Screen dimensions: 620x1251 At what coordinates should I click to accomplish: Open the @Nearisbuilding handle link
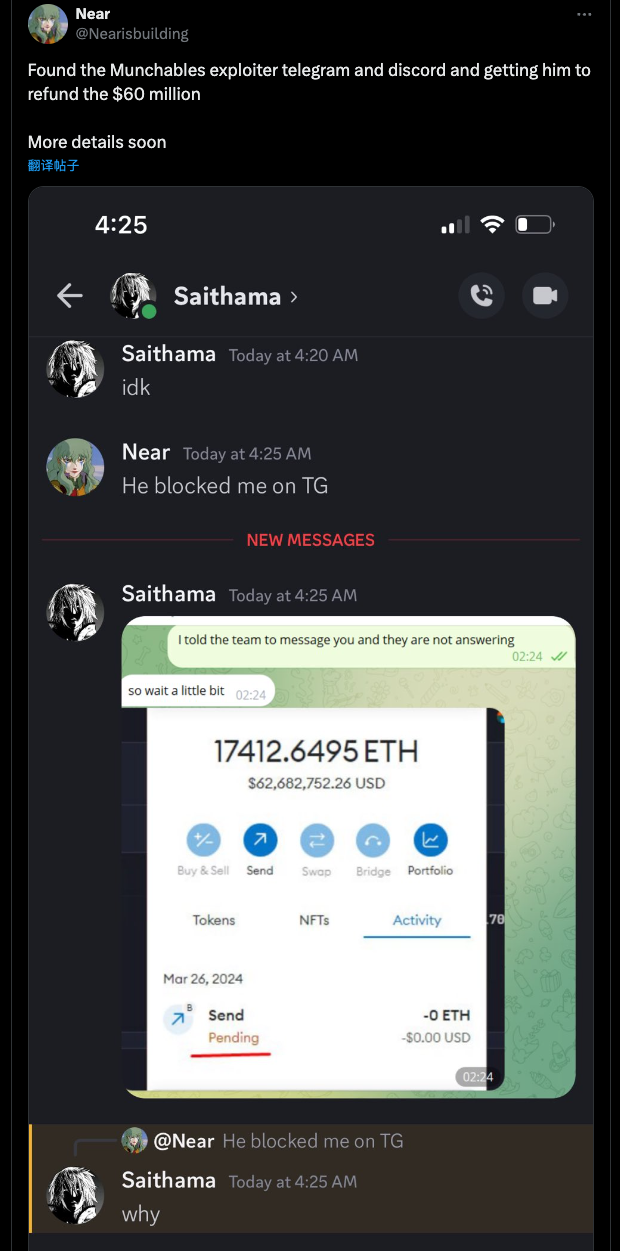(x=132, y=33)
